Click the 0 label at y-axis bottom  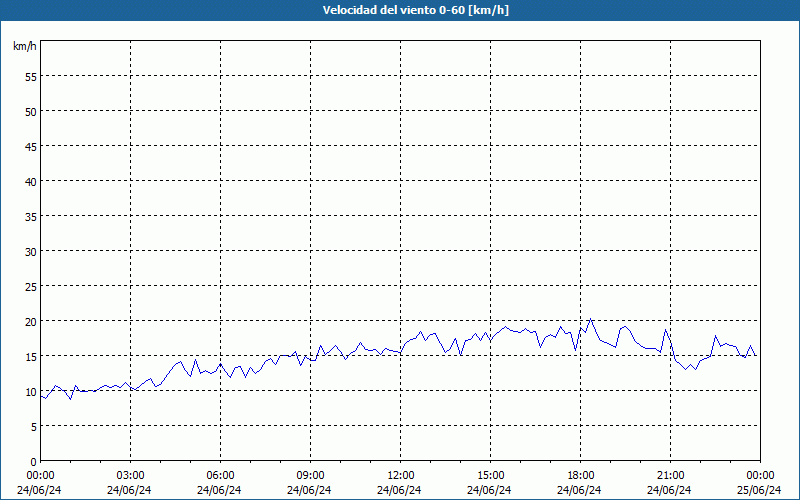pos(34,461)
